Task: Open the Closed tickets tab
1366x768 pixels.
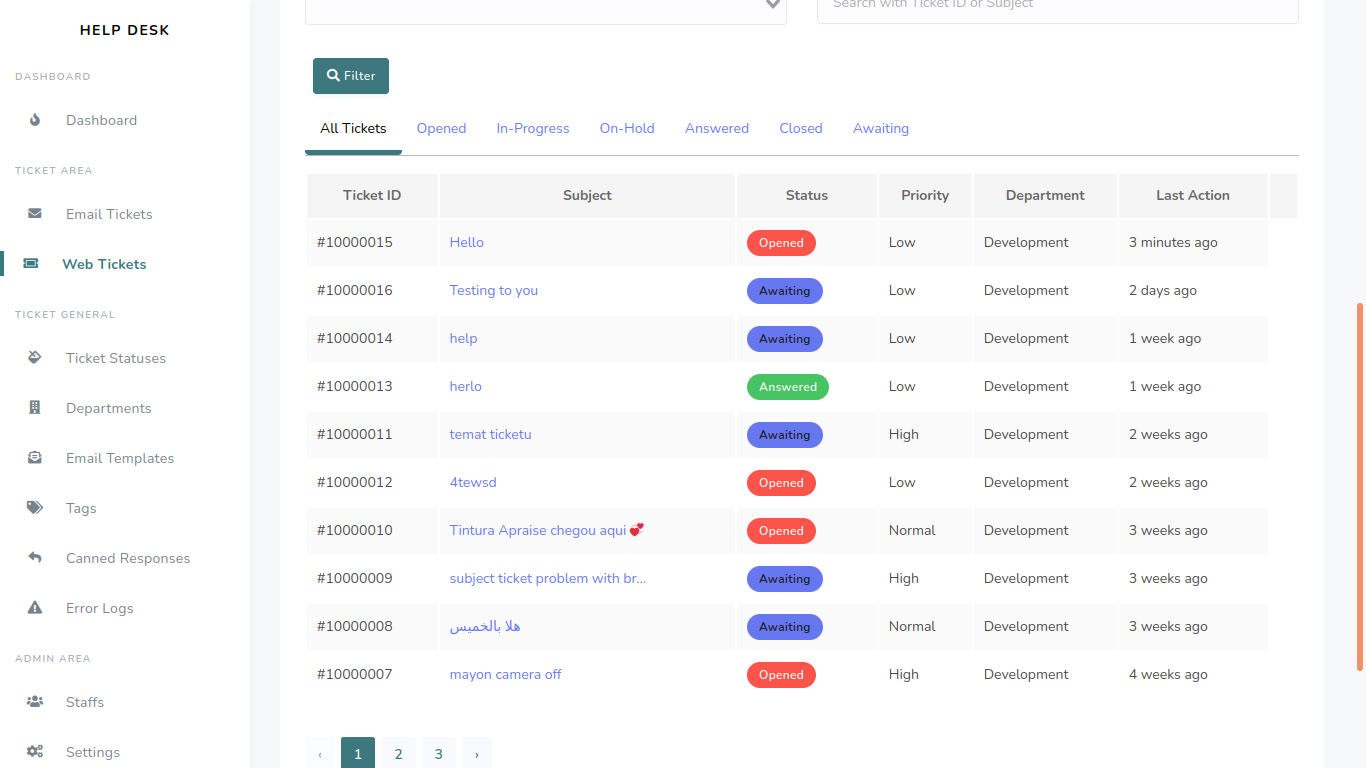Action: click(800, 128)
